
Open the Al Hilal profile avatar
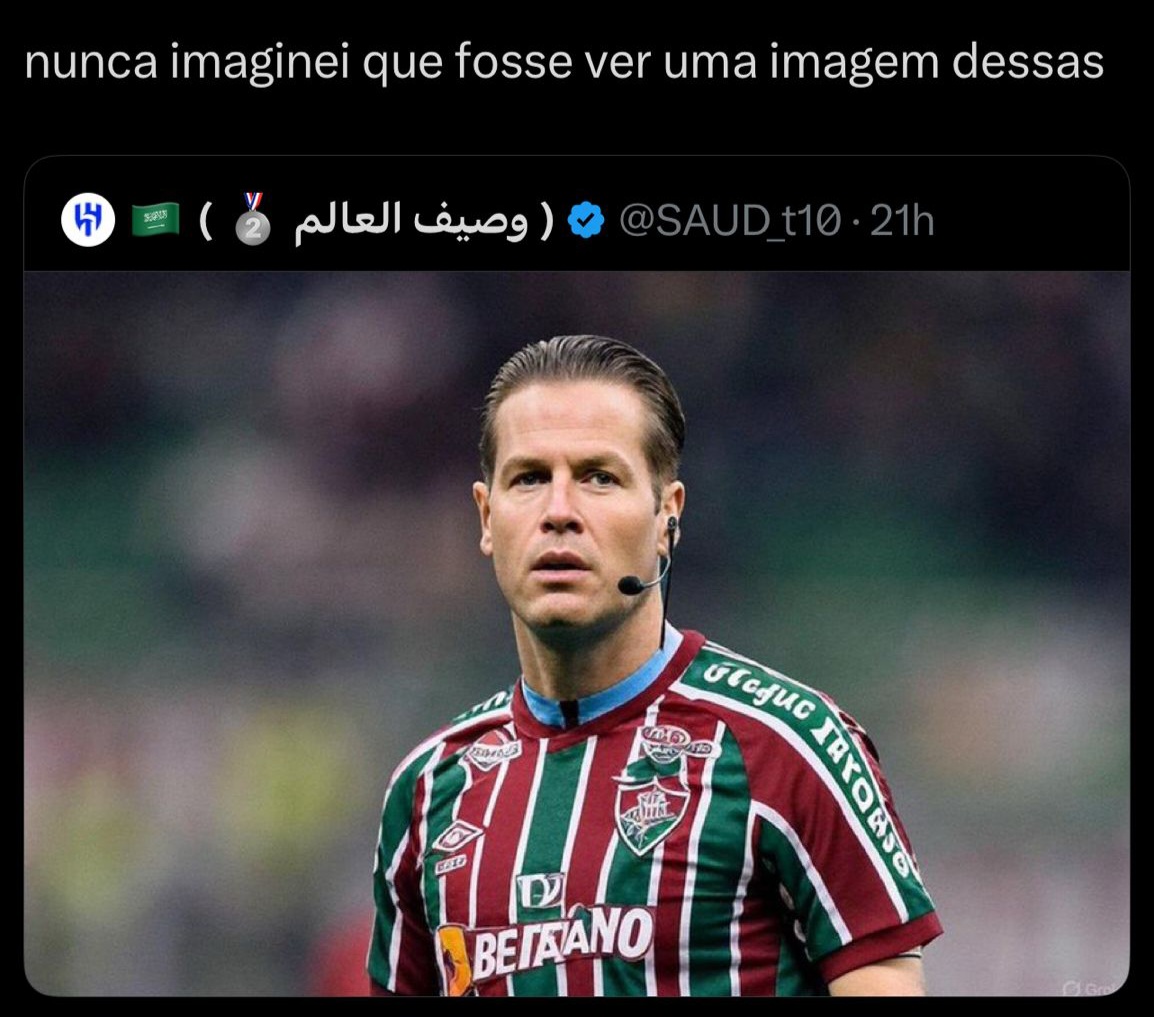coord(88,220)
